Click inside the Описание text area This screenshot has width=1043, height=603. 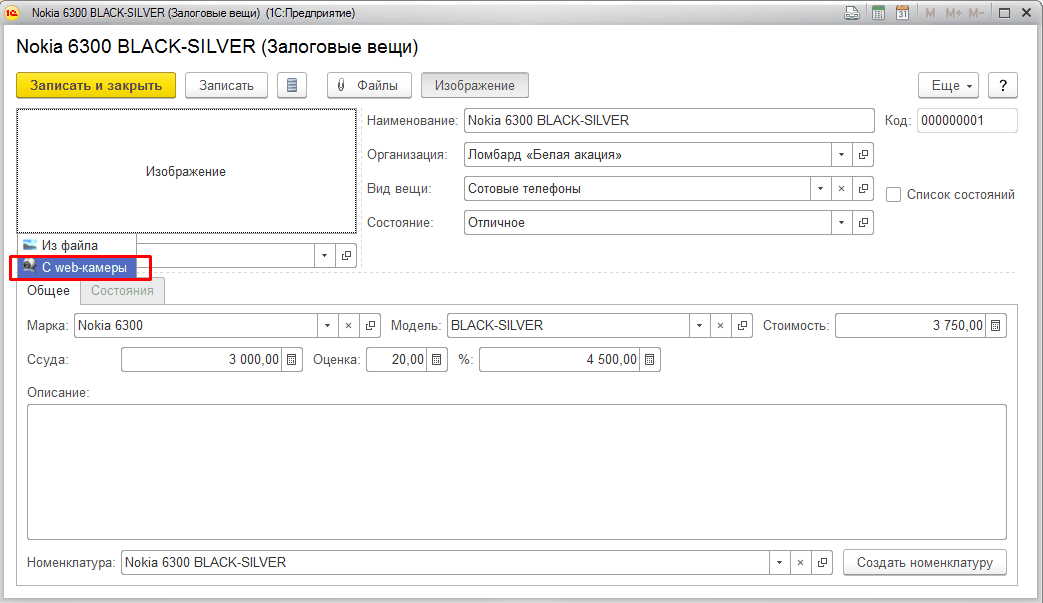tap(517, 472)
